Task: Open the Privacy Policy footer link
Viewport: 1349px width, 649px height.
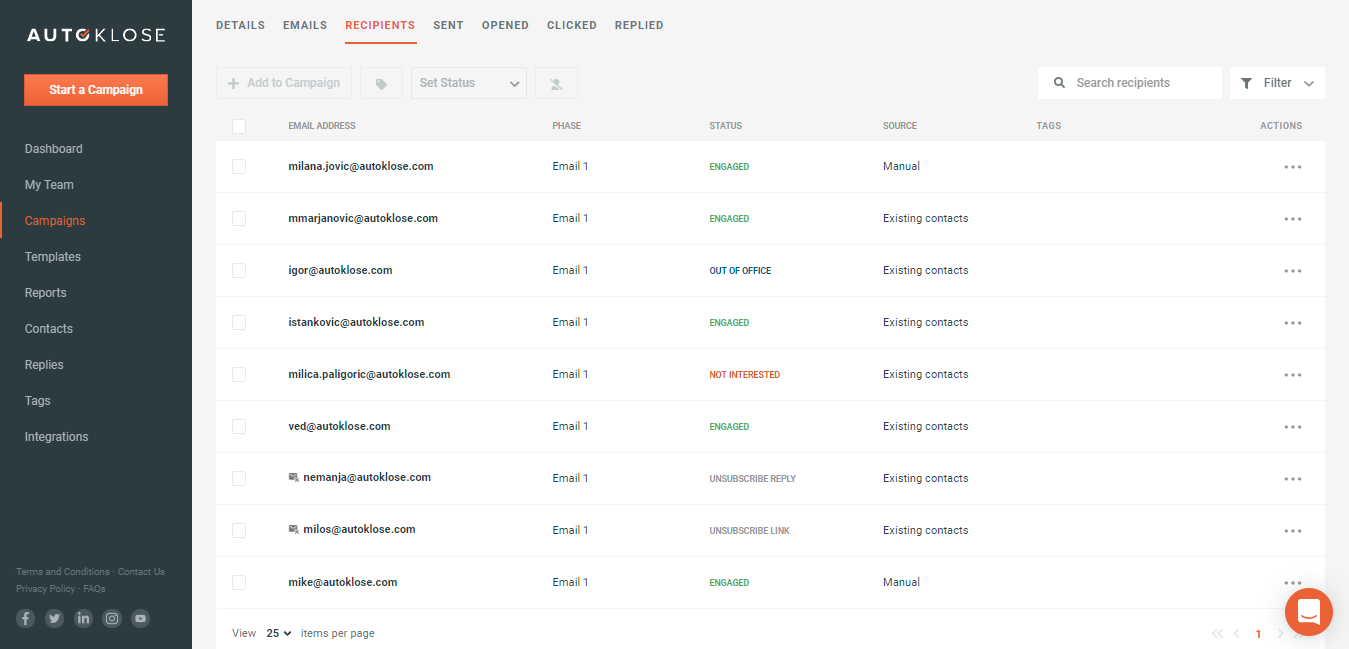Action: point(46,589)
